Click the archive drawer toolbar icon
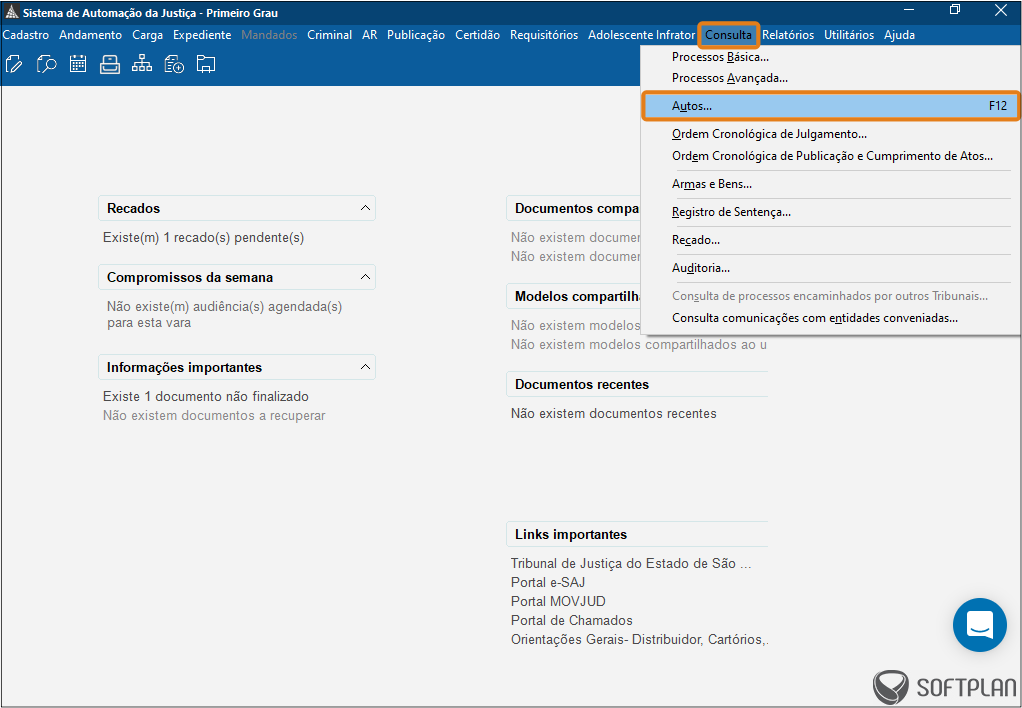1022x708 pixels. tap(110, 64)
